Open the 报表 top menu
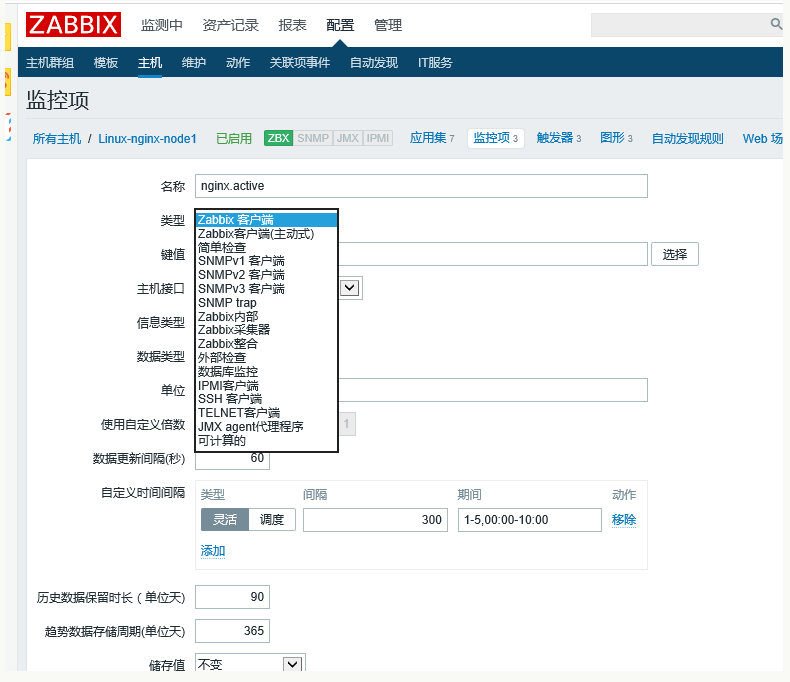This screenshot has width=790, height=682. pyautogui.click(x=292, y=25)
